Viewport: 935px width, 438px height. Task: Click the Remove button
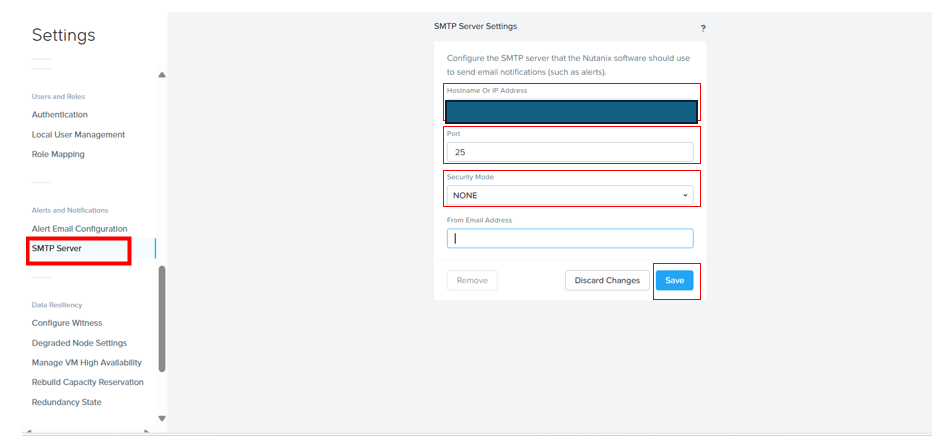point(472,280)
